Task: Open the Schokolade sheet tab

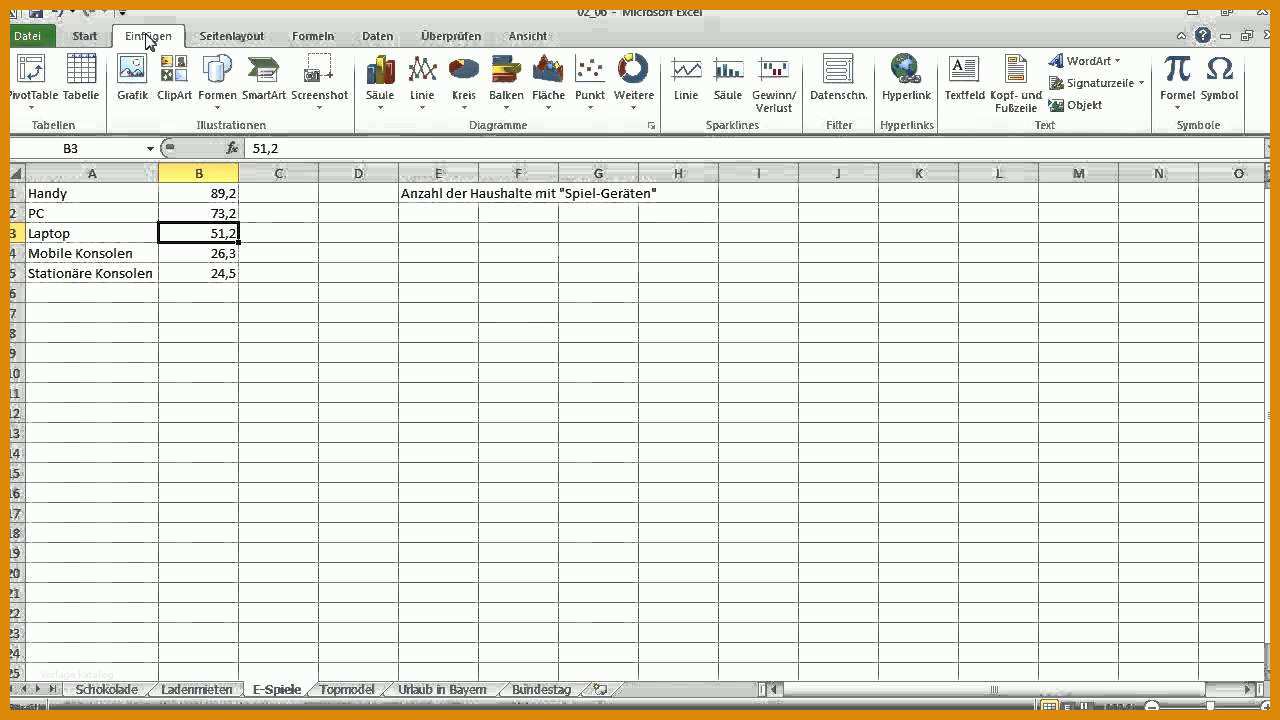Action: (107, 689)
